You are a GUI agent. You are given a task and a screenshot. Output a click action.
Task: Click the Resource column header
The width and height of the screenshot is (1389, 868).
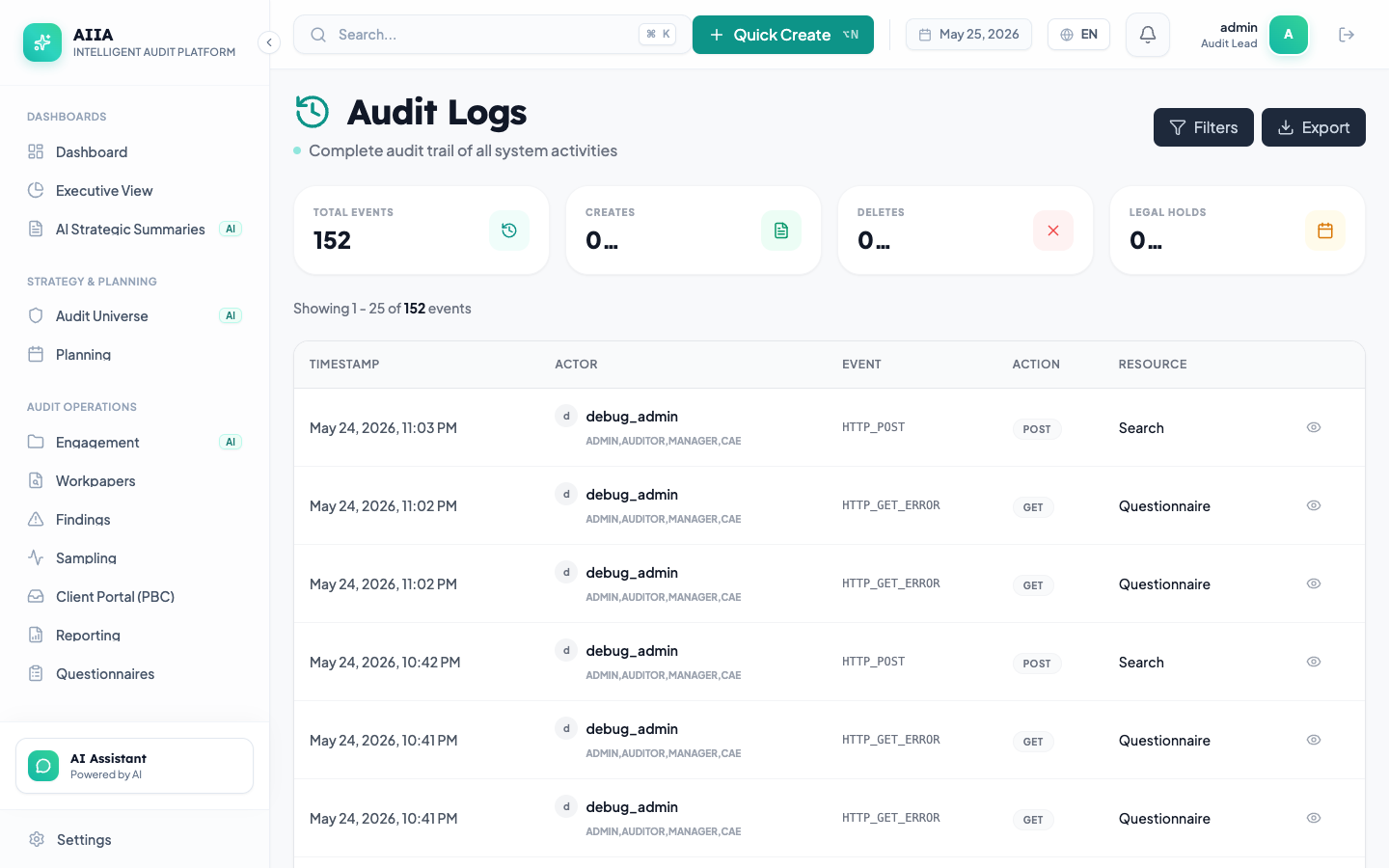(x=1153, y=365)
